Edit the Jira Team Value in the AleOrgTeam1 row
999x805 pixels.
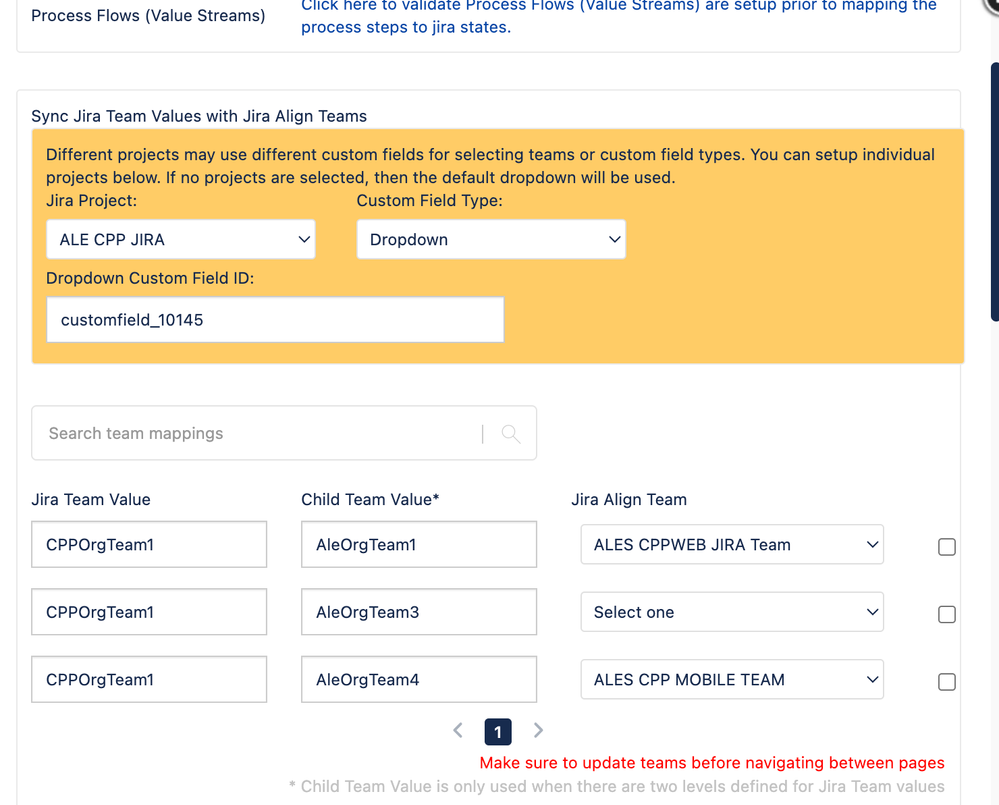pyautogui.click(x=149, y=545)
